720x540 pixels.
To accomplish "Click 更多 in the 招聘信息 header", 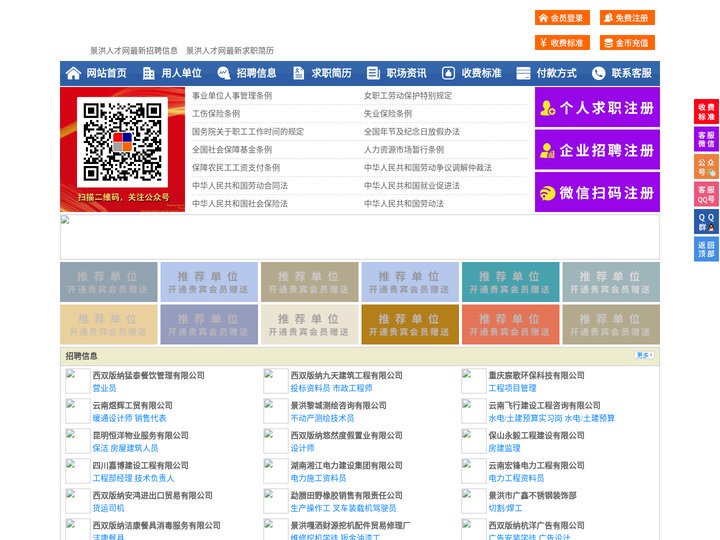I will 644,355.
